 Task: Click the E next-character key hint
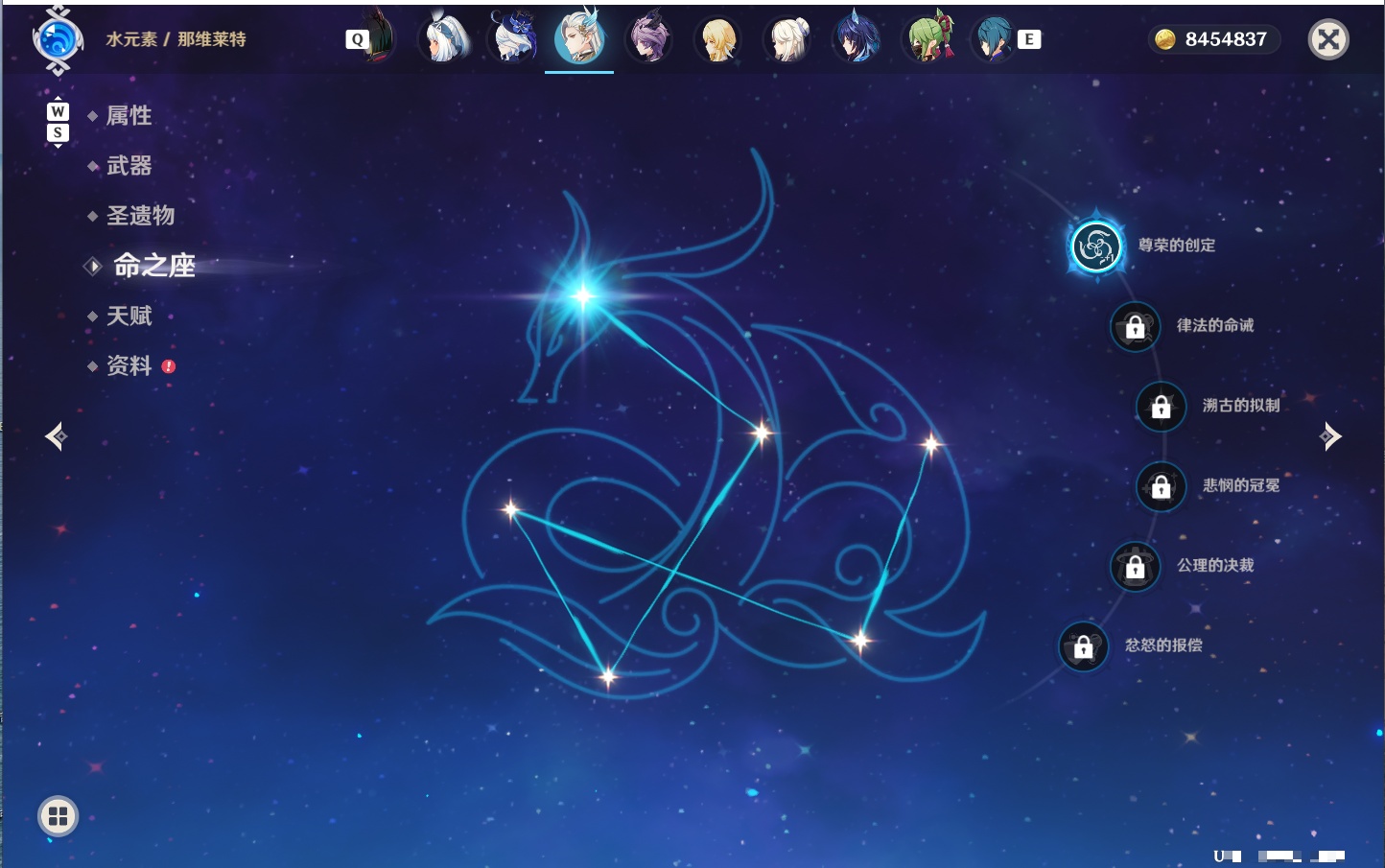point(1029,39)
